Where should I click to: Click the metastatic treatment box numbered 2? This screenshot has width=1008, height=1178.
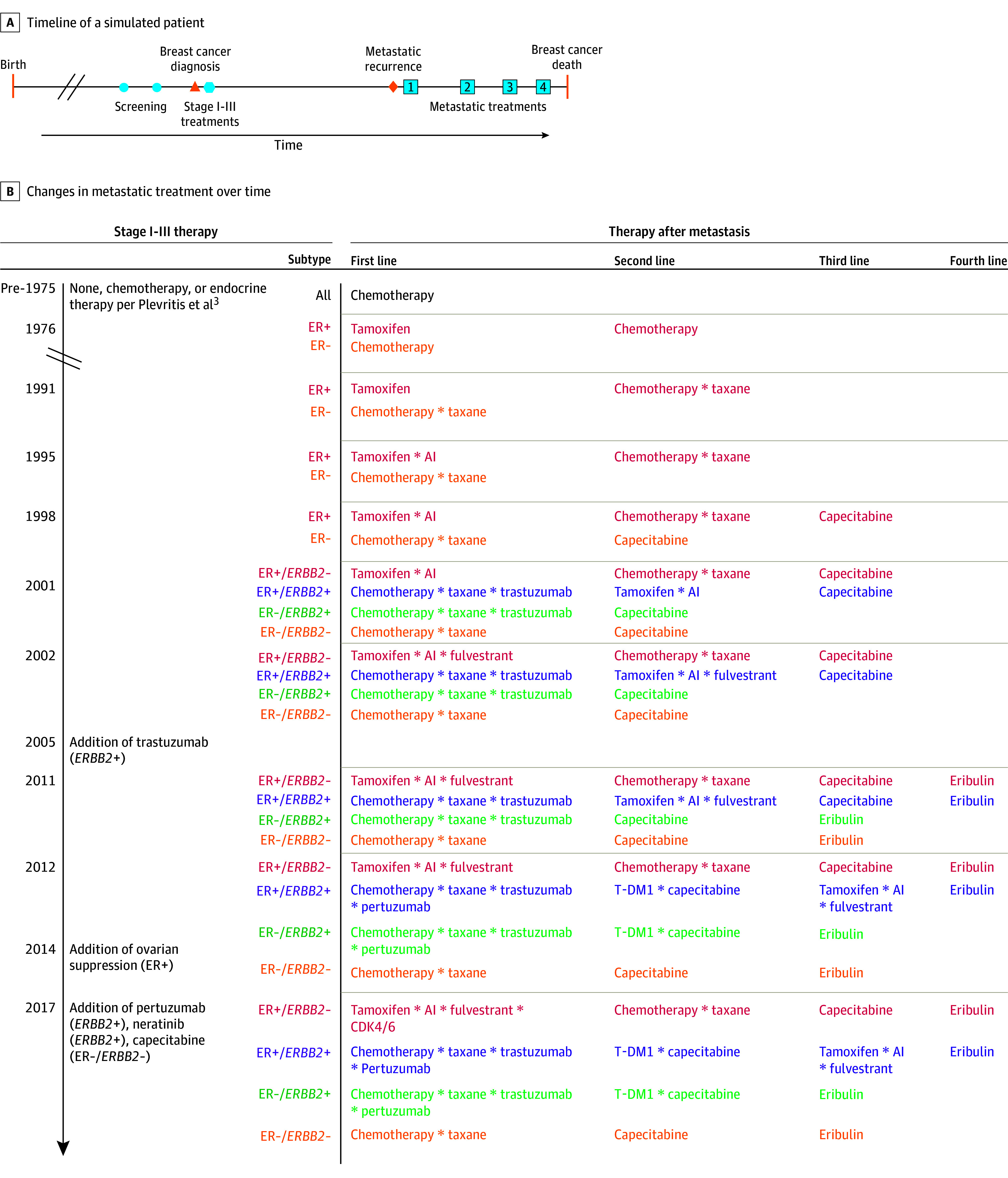[467, 87]
